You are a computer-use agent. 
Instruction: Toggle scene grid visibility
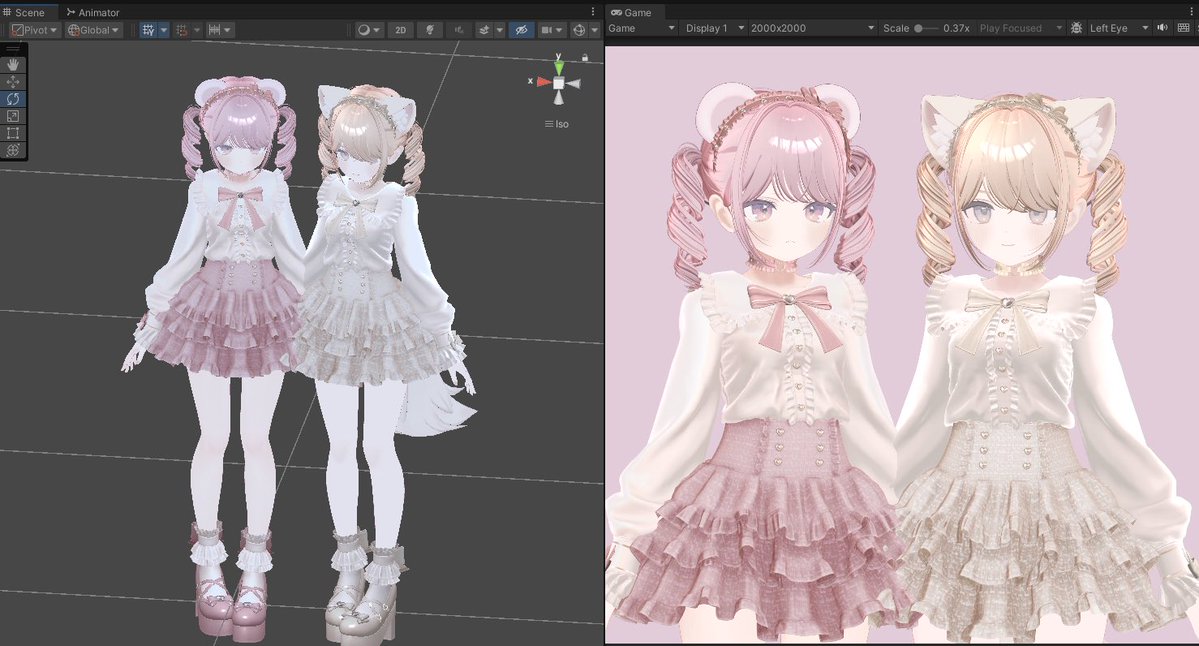[148, 30]
